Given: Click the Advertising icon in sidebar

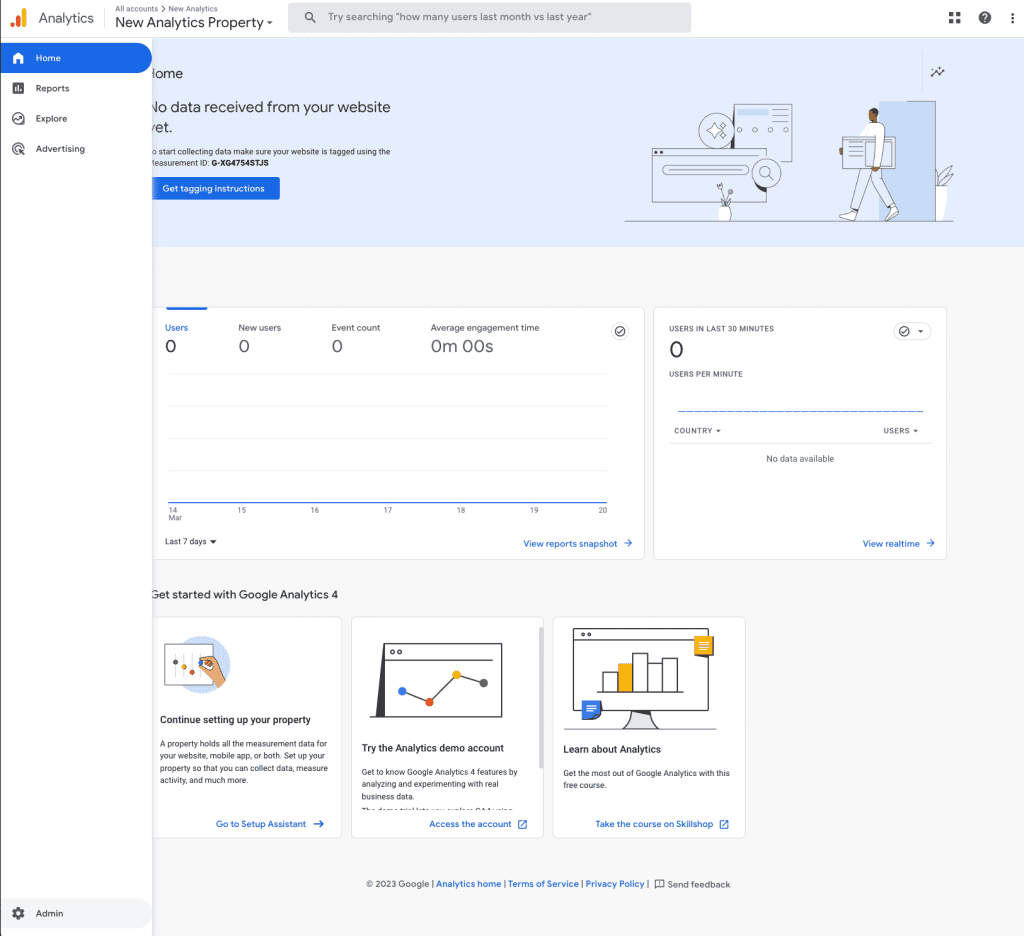Looking at the screenshot, I should pos(18,149).
